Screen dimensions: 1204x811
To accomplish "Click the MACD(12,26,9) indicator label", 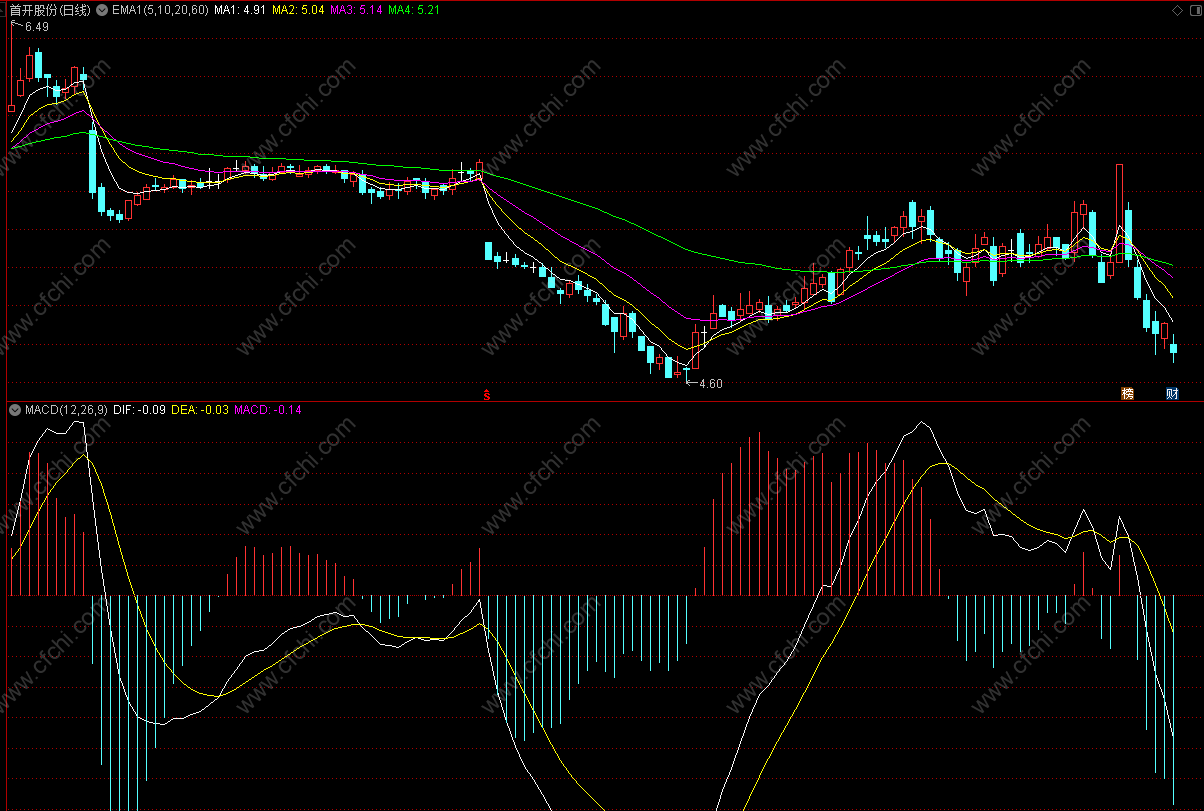I will coord(67,409).
